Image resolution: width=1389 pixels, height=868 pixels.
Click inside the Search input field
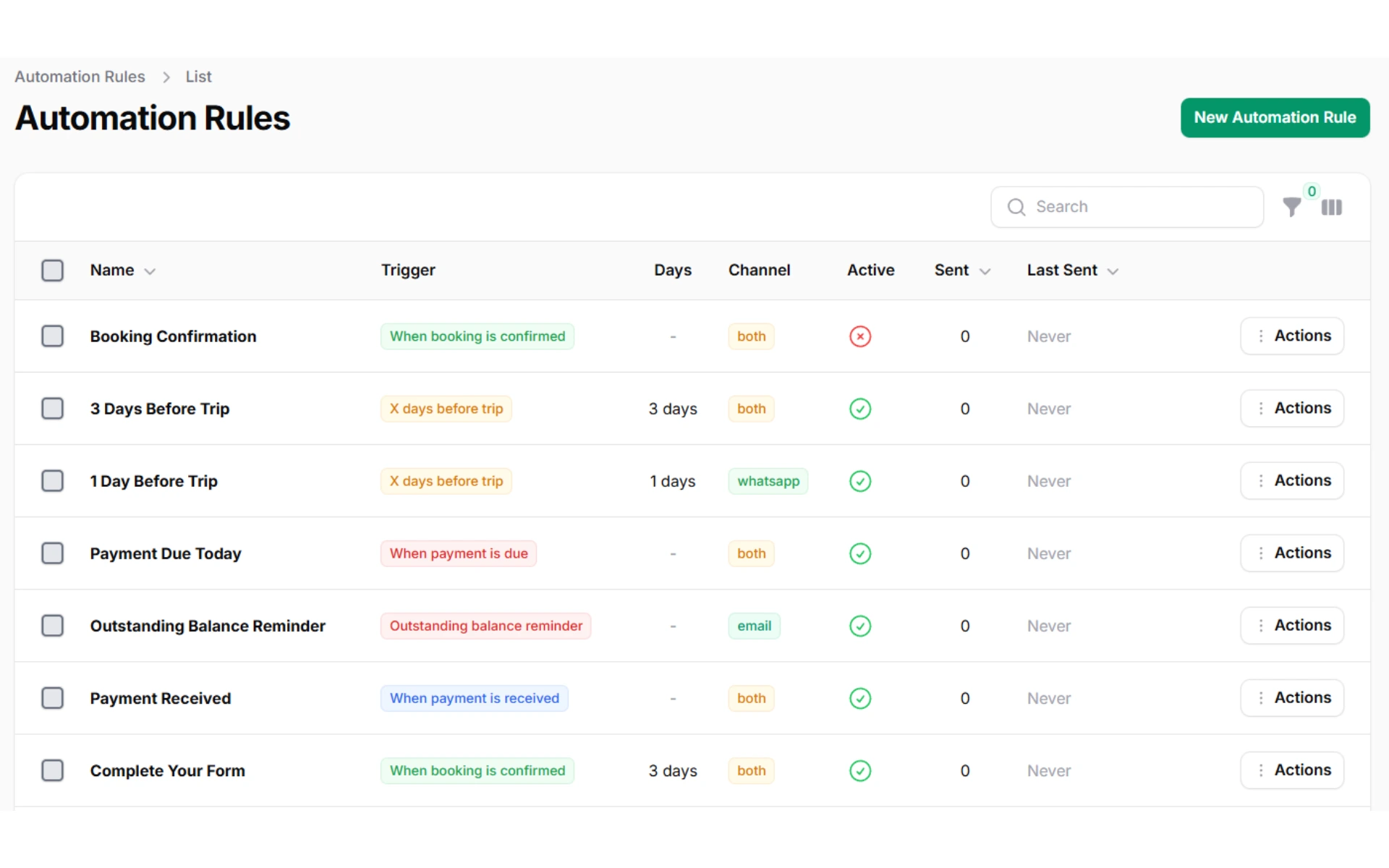(x=1129, y=207)
